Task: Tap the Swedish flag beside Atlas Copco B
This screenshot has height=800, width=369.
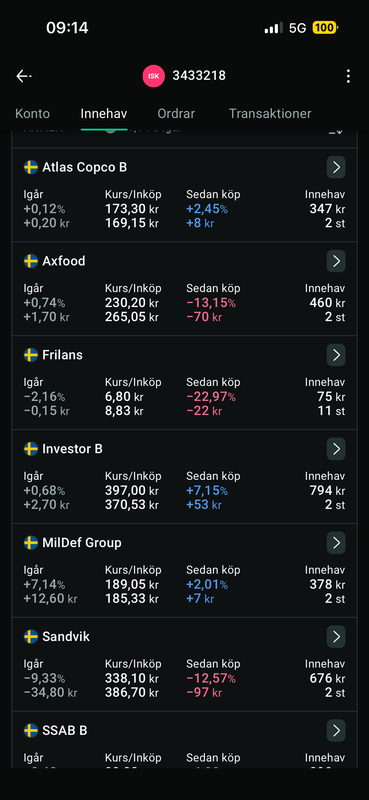Action: [x=31, y=167]
